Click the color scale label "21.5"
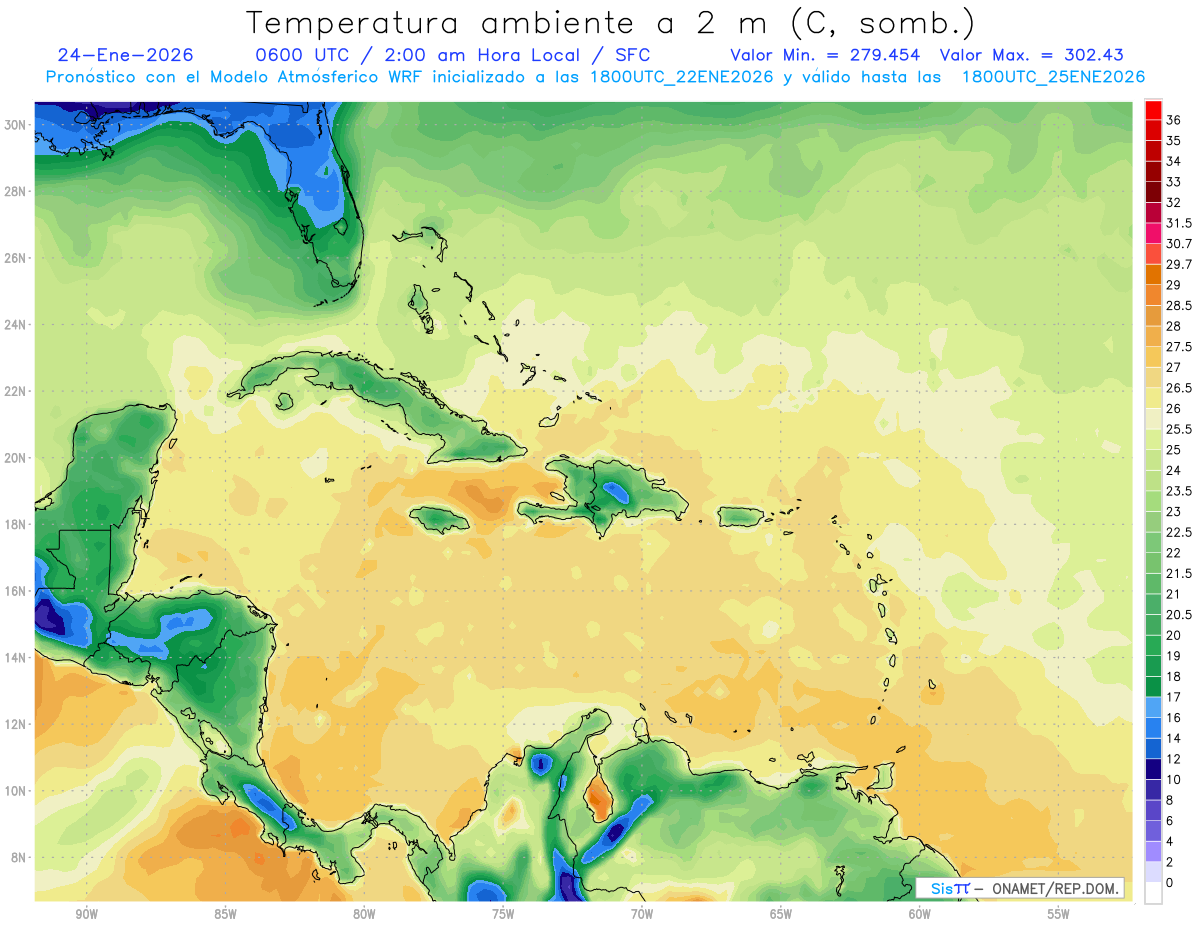 pyautogui.click(x=1179, y=573)
